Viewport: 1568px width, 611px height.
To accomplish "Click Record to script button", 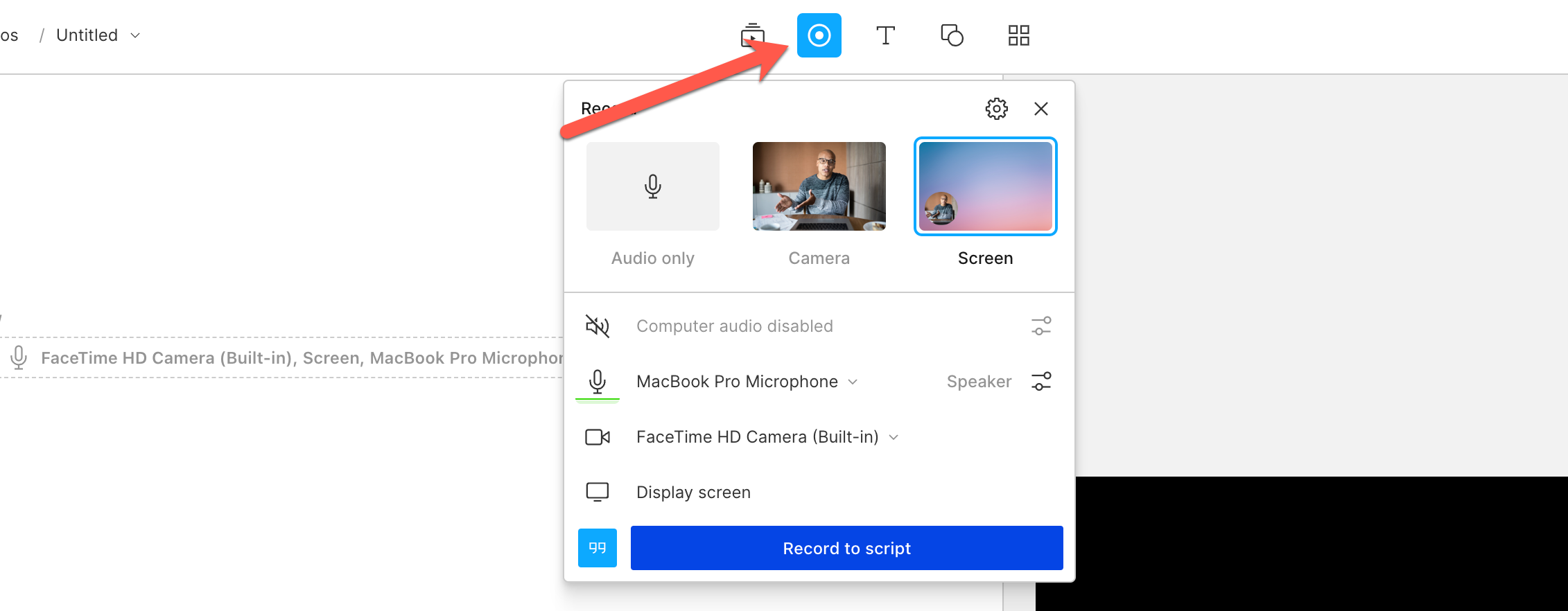I will [846, 548].
